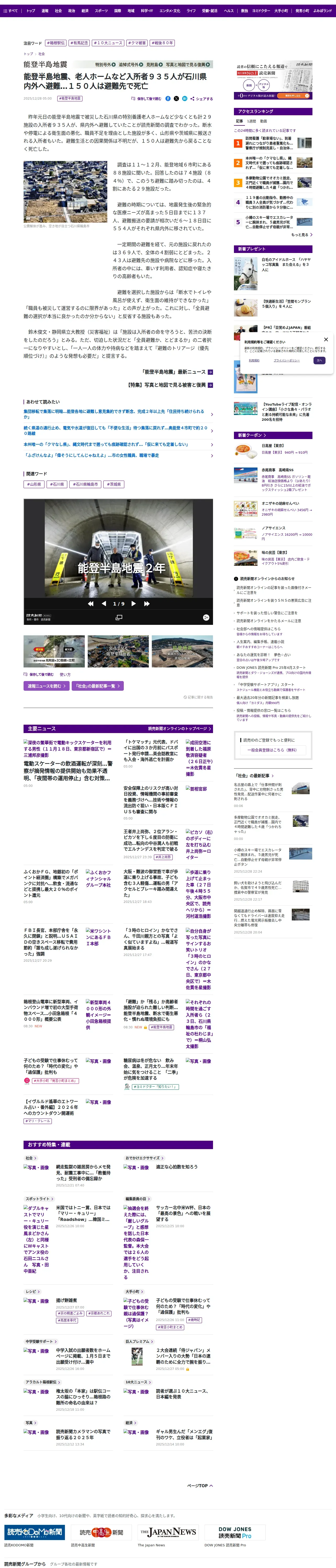The height and width of the screenshot is (1568, 336).
Task: Open the 見附島 3D comparison thumbnail
Action: click(54, 651)
